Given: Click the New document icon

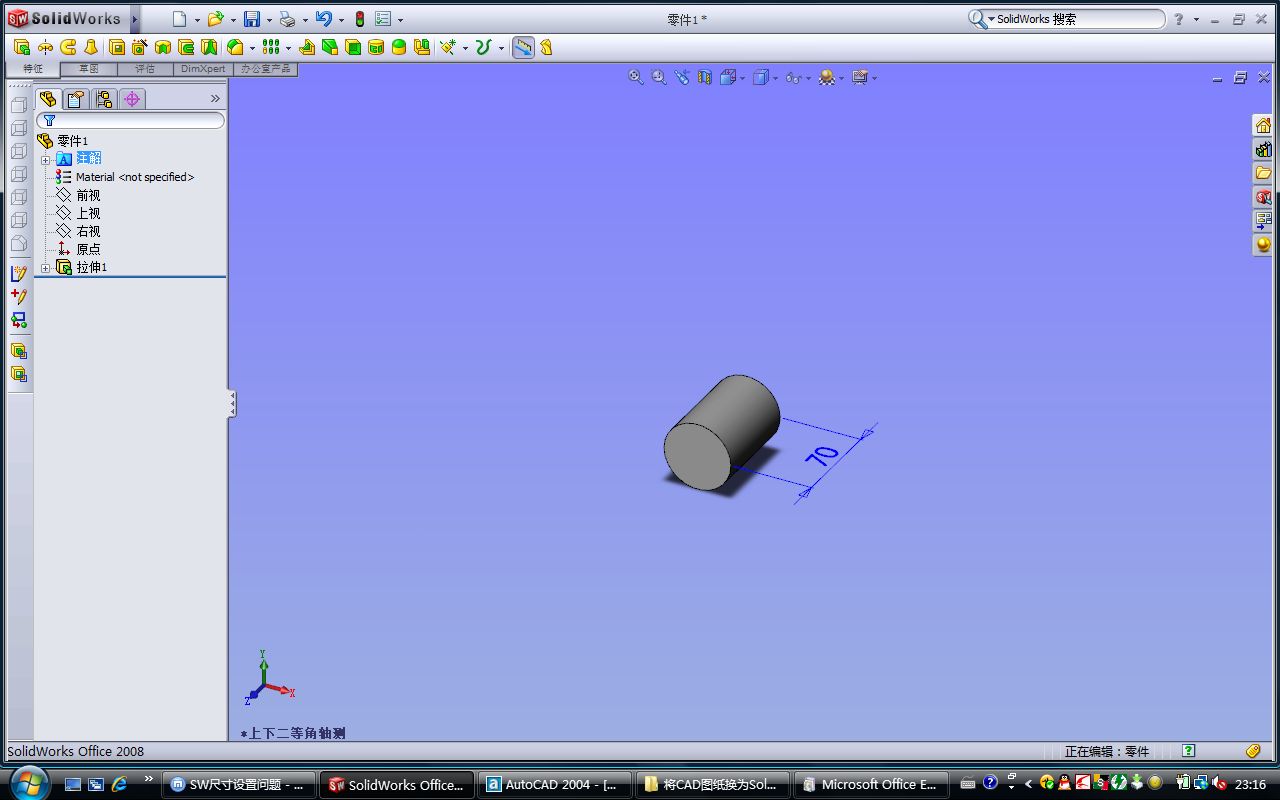Looking at the screenshot, I should (180, 19).
